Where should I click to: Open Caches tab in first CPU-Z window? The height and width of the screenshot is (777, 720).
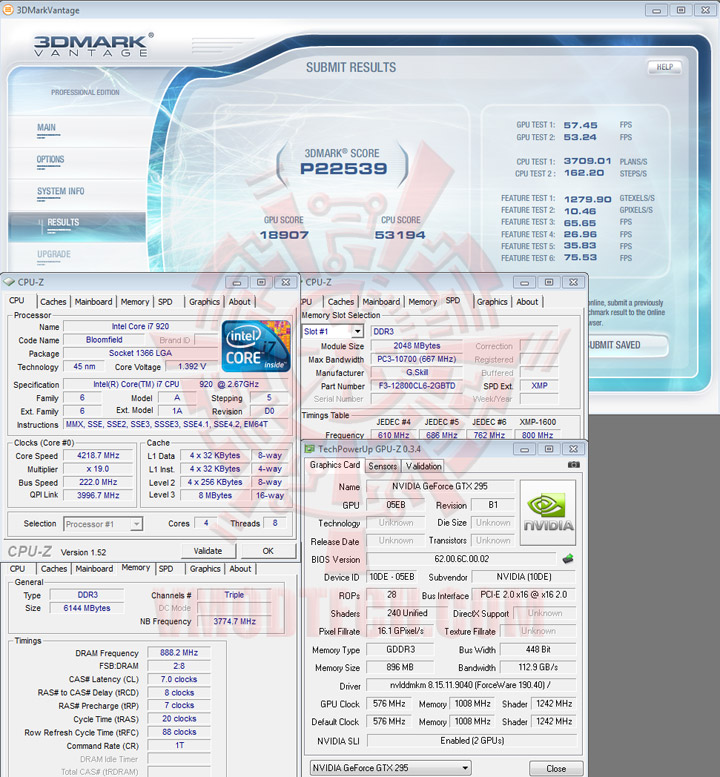tap(53, 302)
